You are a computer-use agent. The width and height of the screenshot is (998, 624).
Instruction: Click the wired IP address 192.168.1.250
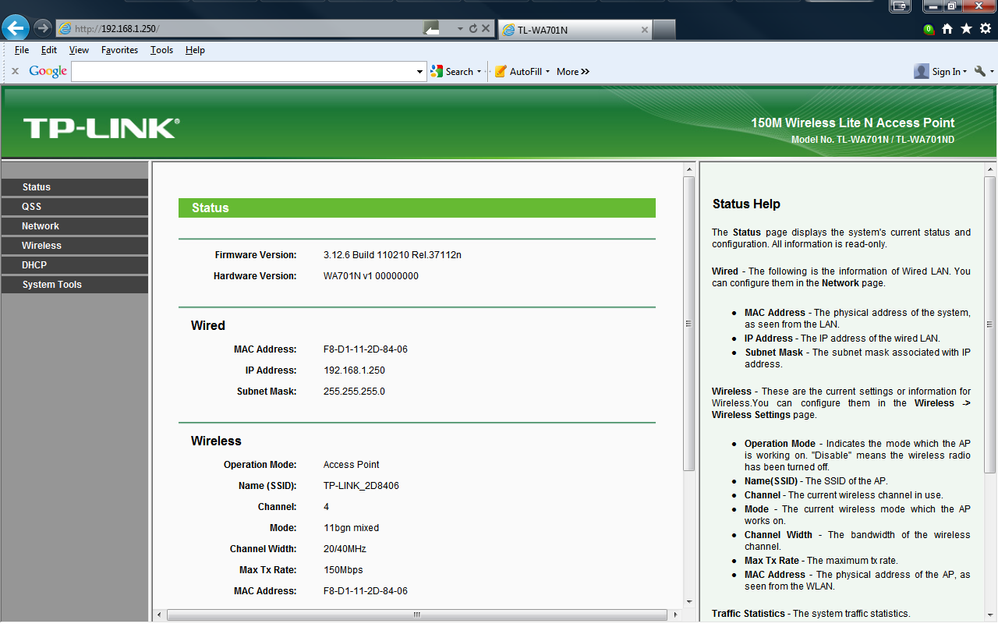point(354,370)
